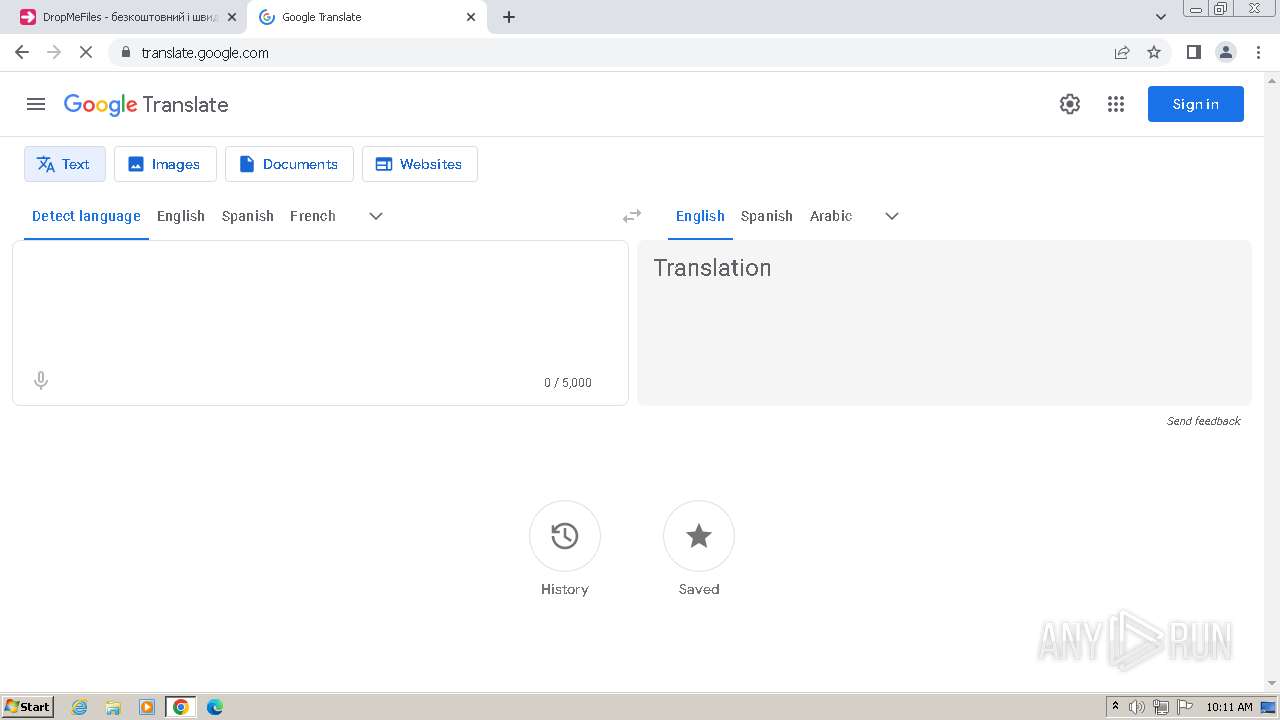Select English as target language
Viewport: 1280px width, 720px height.
coord(700,216)
